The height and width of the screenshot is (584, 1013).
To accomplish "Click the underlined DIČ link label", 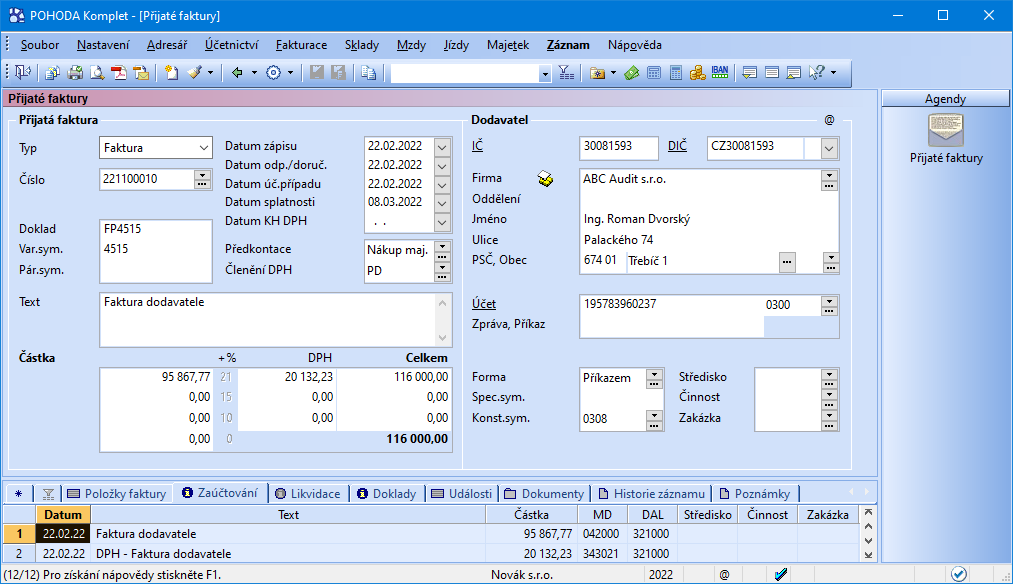I will point(677,146).
